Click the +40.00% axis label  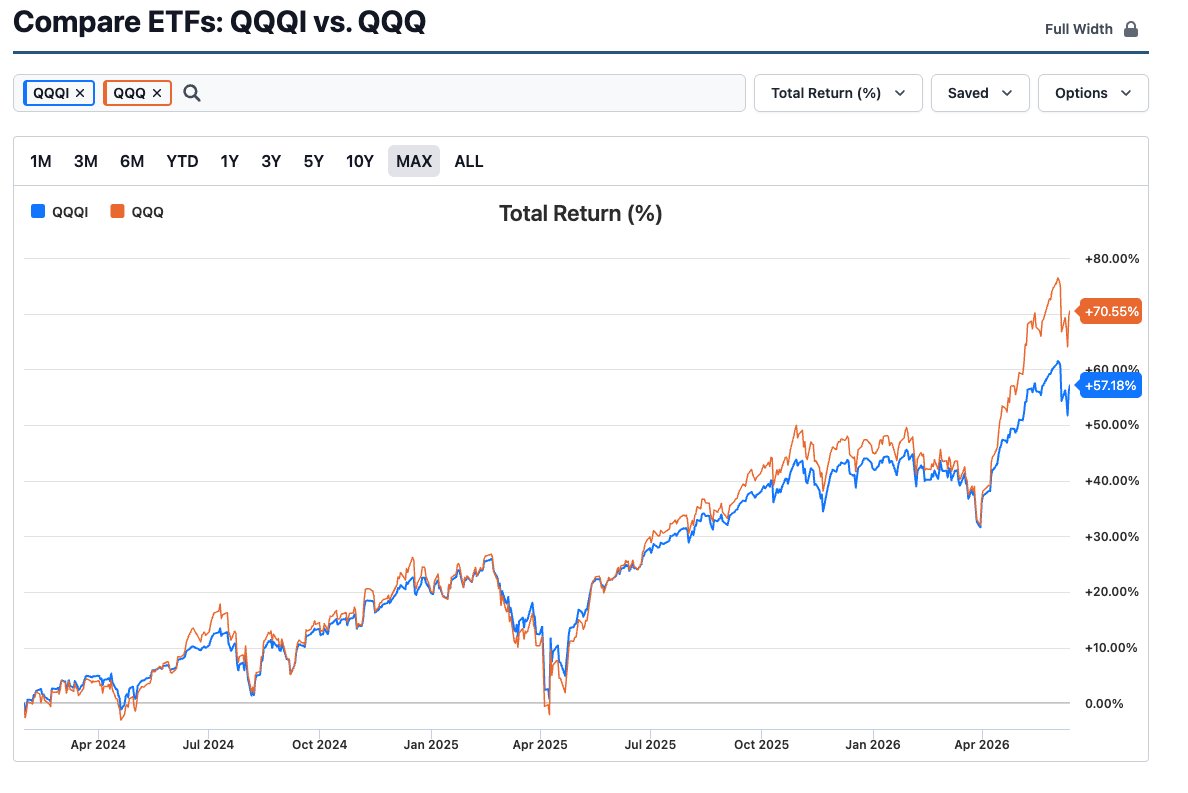click(x=1111, y=481)
